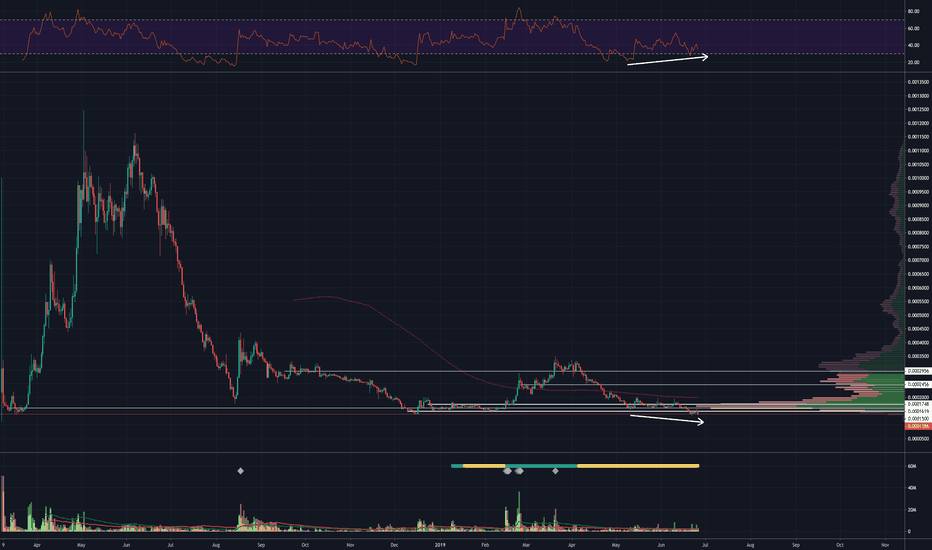Click the 0.0010000 price axis value
This screenshot has width=932, height=550.
pyautogui.click(x=918, y=178)
